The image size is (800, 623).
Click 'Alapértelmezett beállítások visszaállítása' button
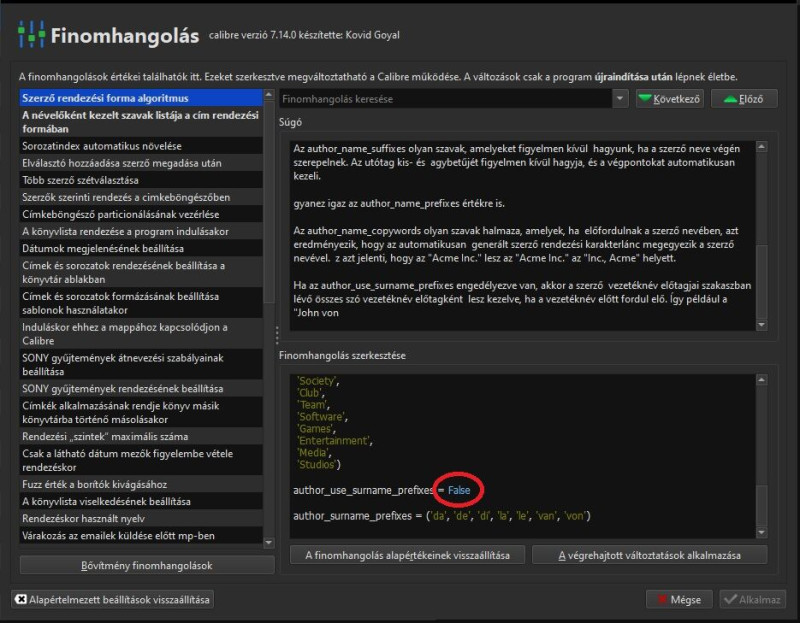pyautogui.click(x=112, y=600)
